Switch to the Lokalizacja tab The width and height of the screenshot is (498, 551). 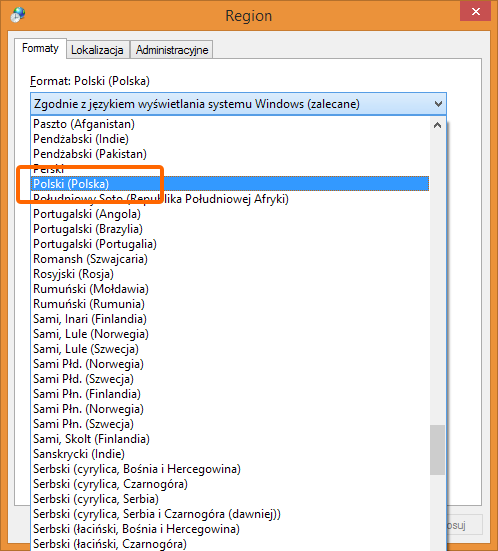[97, 50]
